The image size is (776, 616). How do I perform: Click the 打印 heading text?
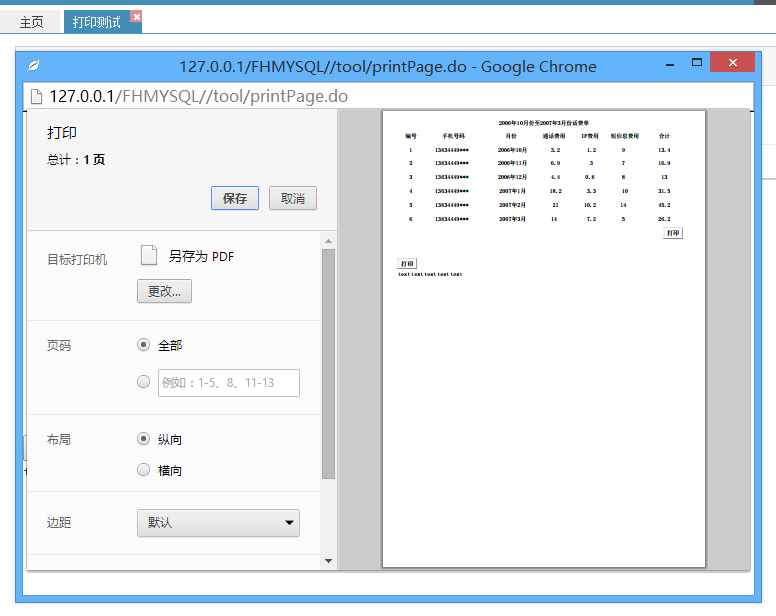[x=61, y=133]
